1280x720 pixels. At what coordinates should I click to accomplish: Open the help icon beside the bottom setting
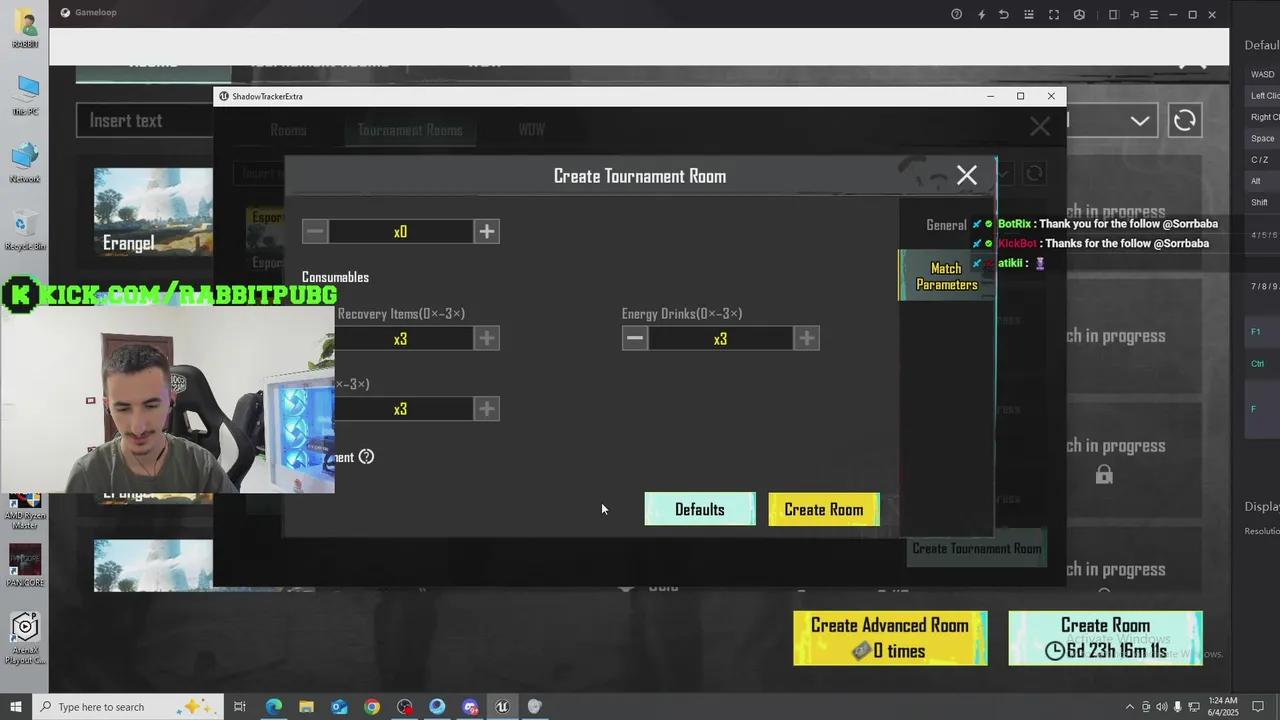pyautogui.click(x=366, y=457)
